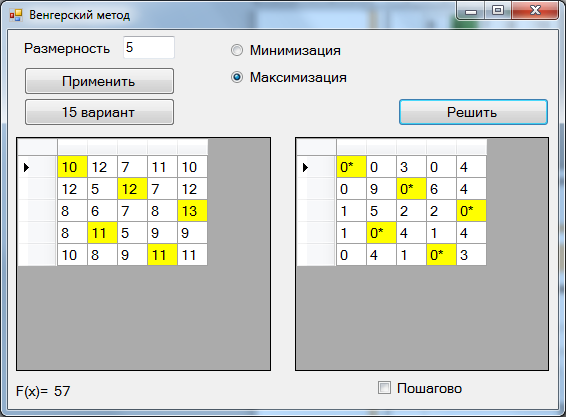Enable the Пошагово checkbox

coord(384,388)
